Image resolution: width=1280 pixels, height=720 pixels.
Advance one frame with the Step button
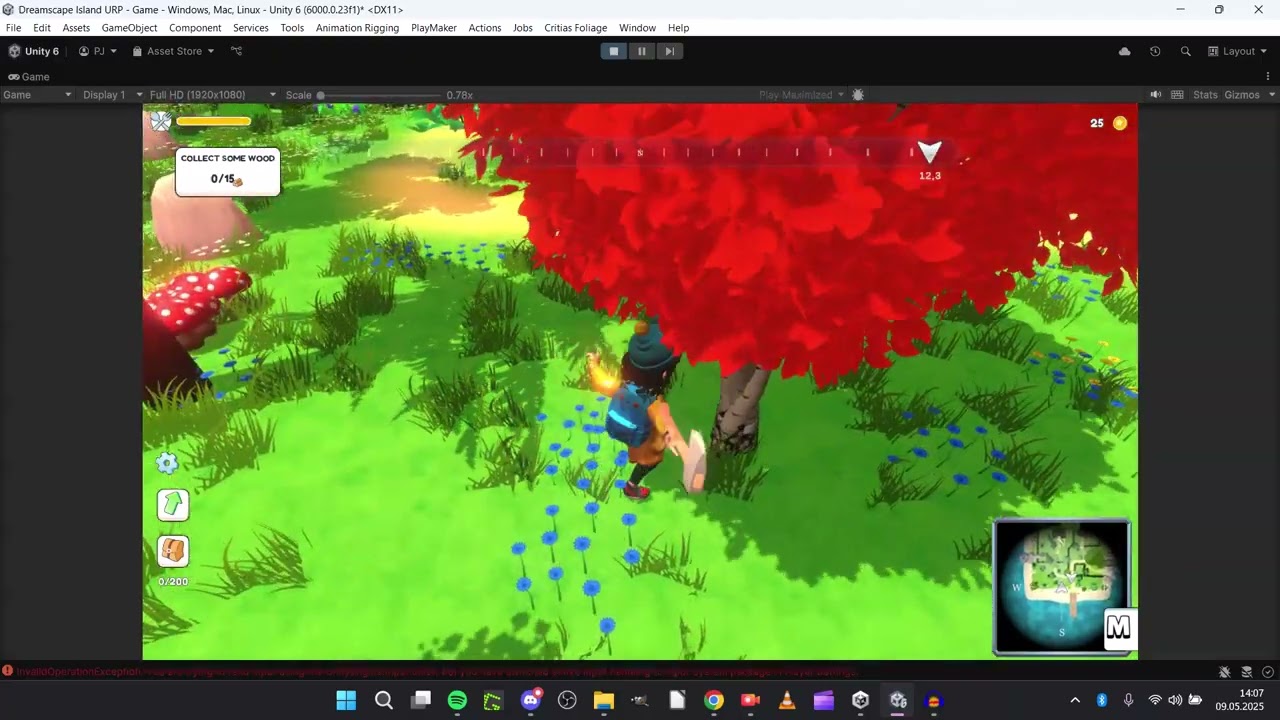click(670, 51)
